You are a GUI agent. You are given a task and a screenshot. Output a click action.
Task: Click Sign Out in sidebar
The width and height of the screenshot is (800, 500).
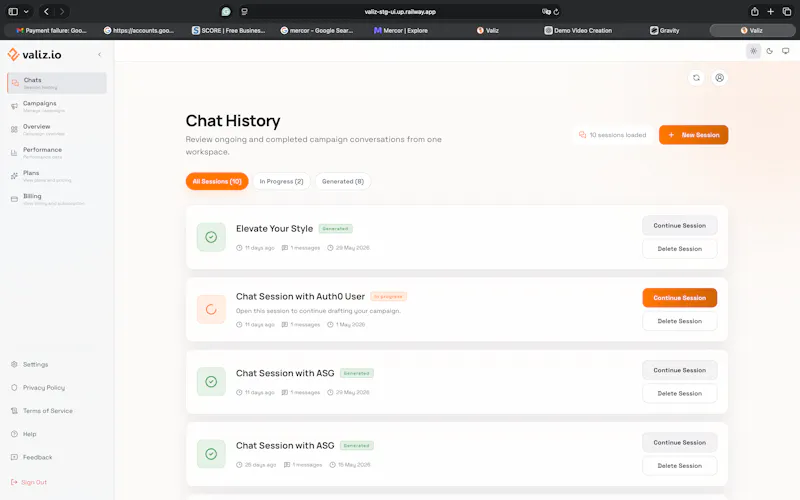point(34,482)
